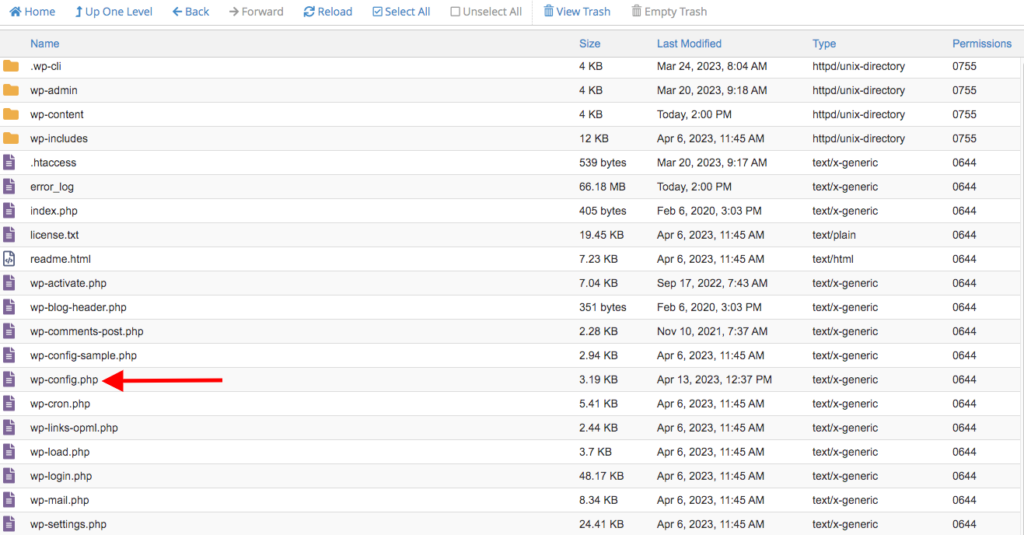Image resolution: width=1024 pixels, height=535 pixels.
Task: Sort files by Name column header
Action: (45, 44)
